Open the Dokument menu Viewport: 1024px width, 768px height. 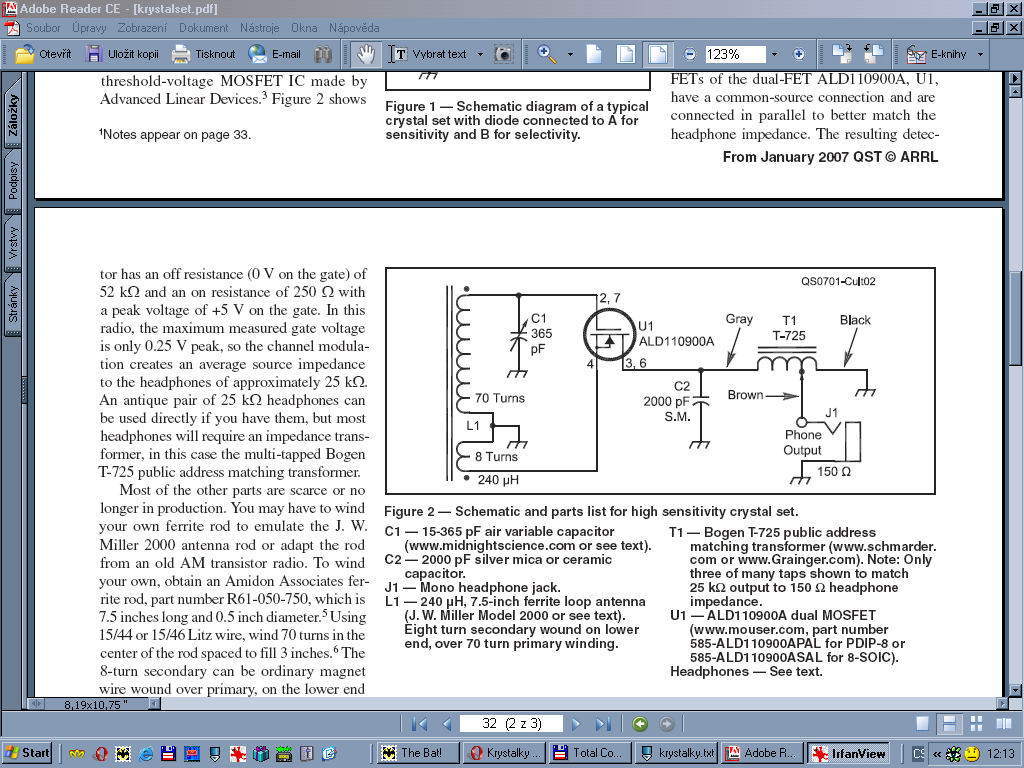pyautogui.click(x=204, y=28)
